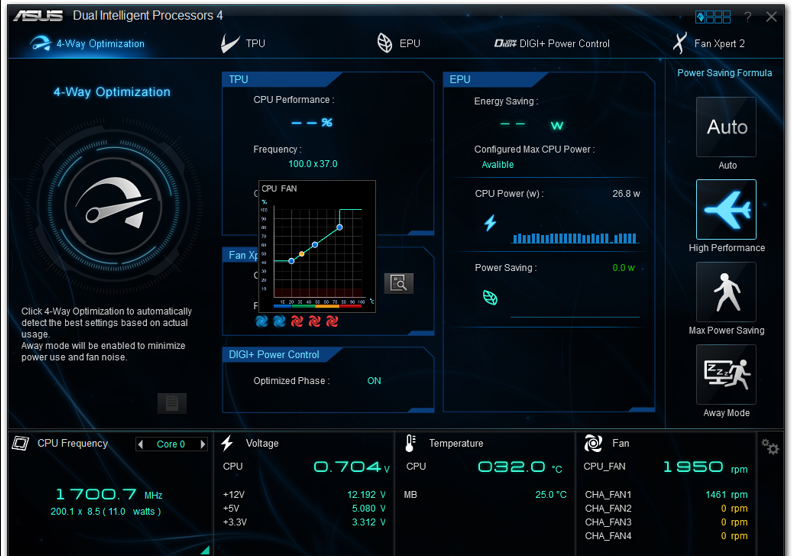Image resolution: width=793 pixels, height=556 pixels.
Task: Click the Core 0 selector field
Action: [x=171, y=444]
